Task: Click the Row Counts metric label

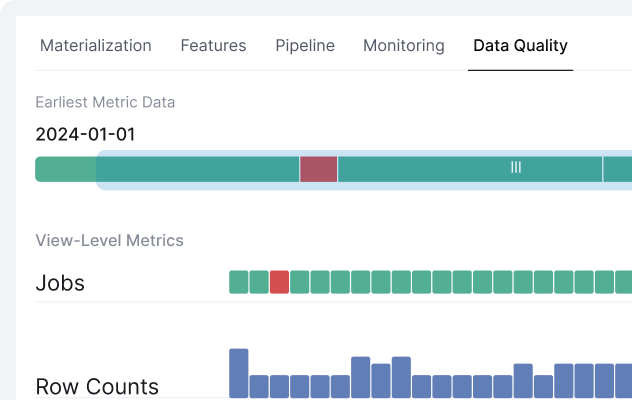Action: 97,386
